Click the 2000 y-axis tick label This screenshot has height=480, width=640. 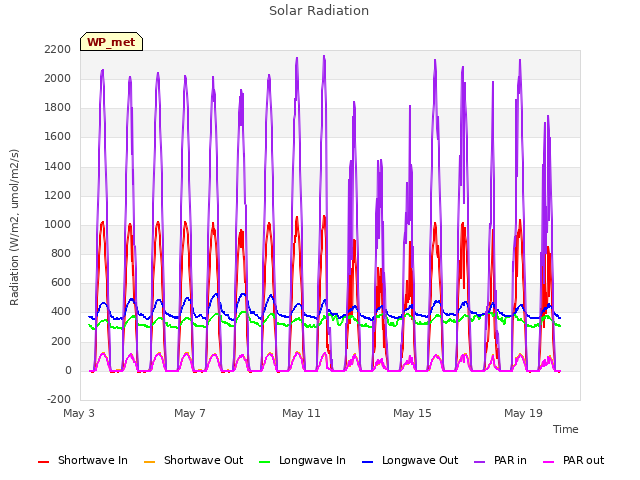(x=58, y=78)
